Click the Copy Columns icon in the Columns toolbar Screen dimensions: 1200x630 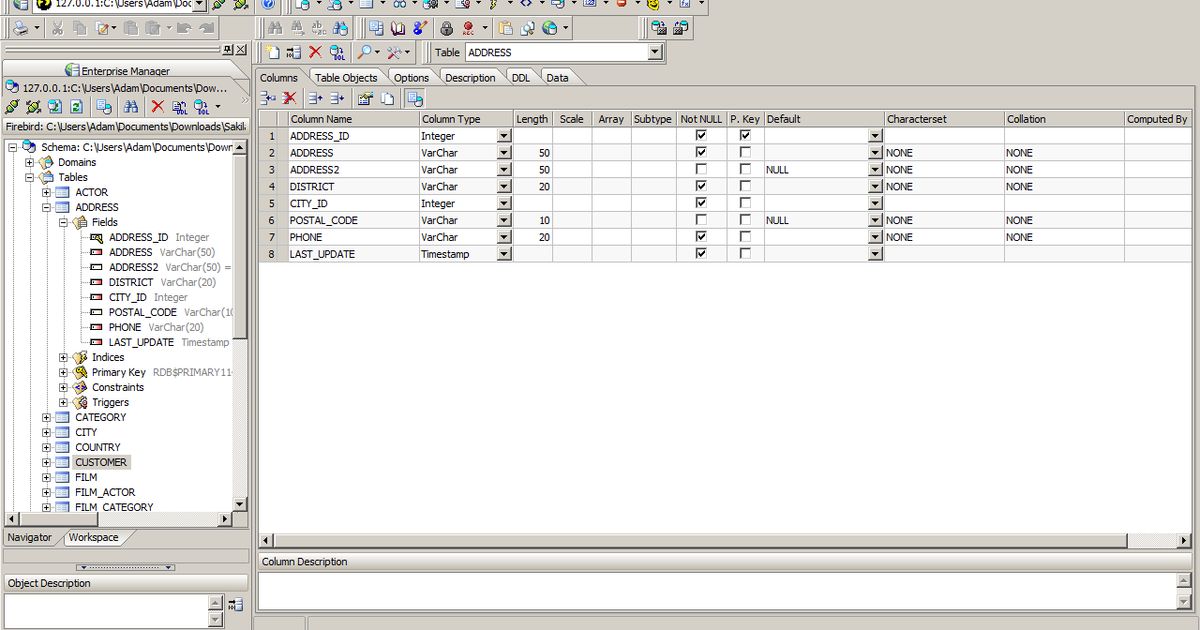coord(387,96)
